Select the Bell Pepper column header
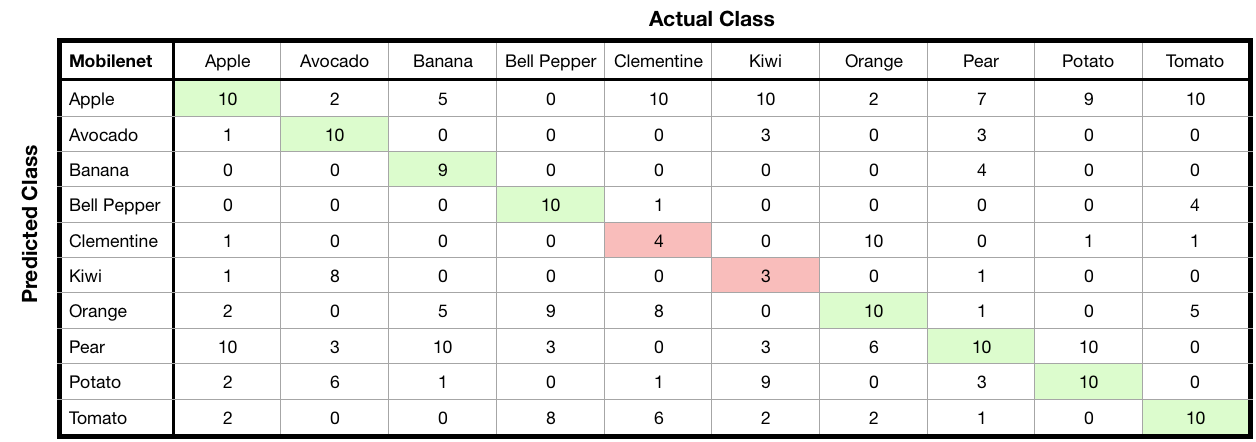This screenshot has width=1256, height=442. 550,61
